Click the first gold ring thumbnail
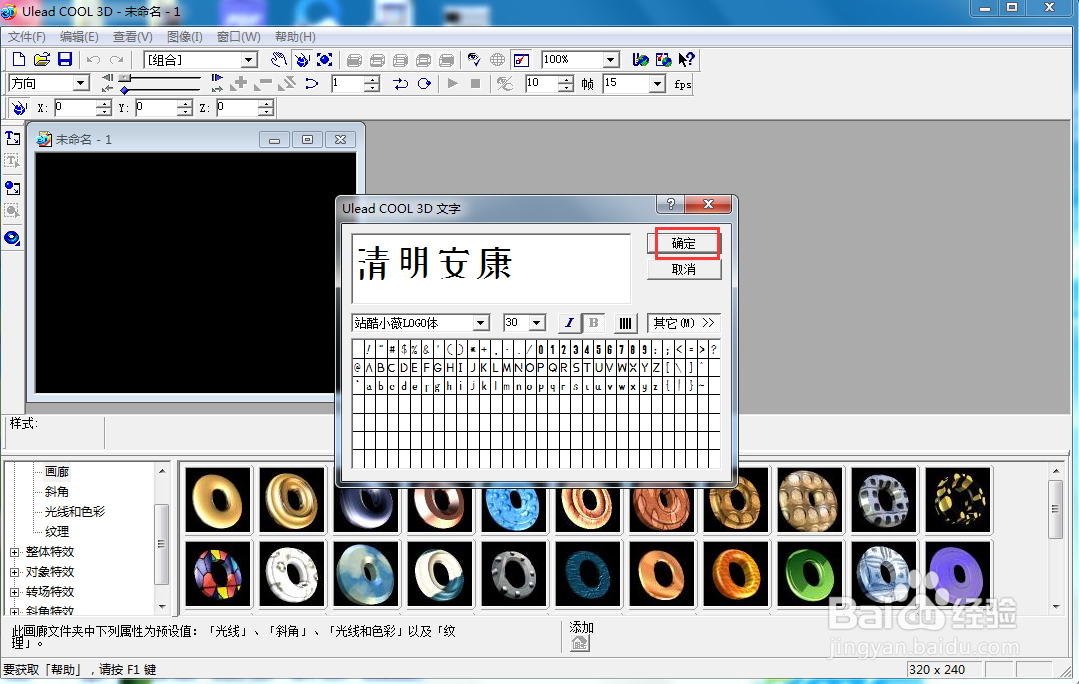Image resolution: width=1079 pixels, height=684 pixels. coord(217,500)
